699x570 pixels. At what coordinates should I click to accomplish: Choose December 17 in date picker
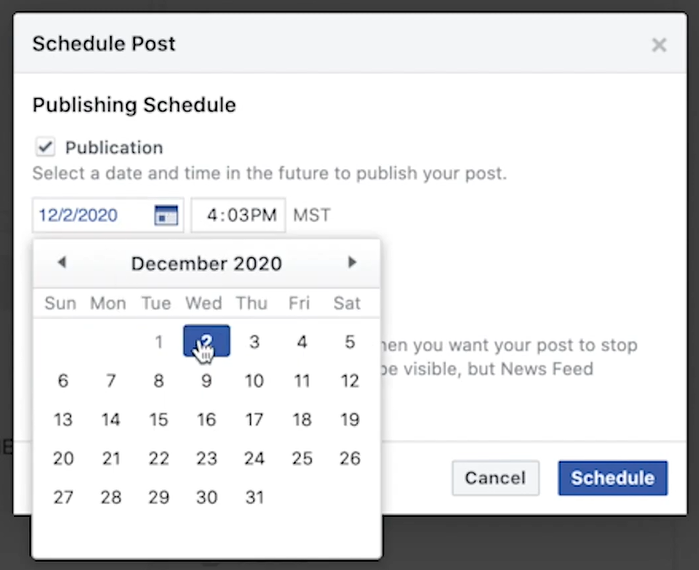coord(254,420)
